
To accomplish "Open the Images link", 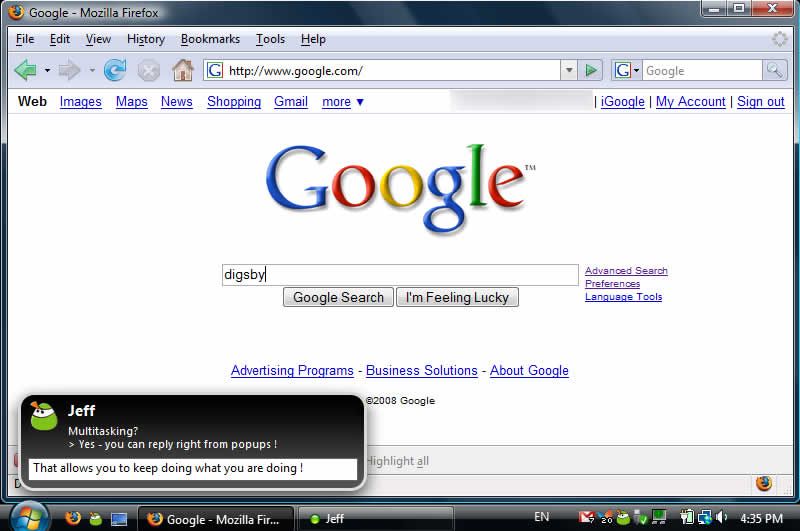I will click(x=81, y=102).
